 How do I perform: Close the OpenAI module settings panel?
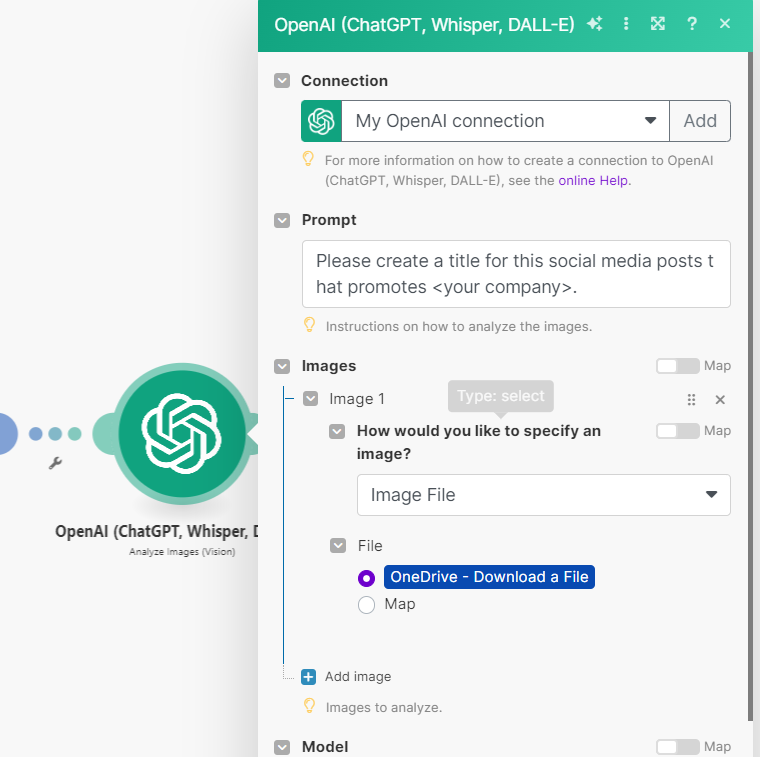click(x=725, y=23)
